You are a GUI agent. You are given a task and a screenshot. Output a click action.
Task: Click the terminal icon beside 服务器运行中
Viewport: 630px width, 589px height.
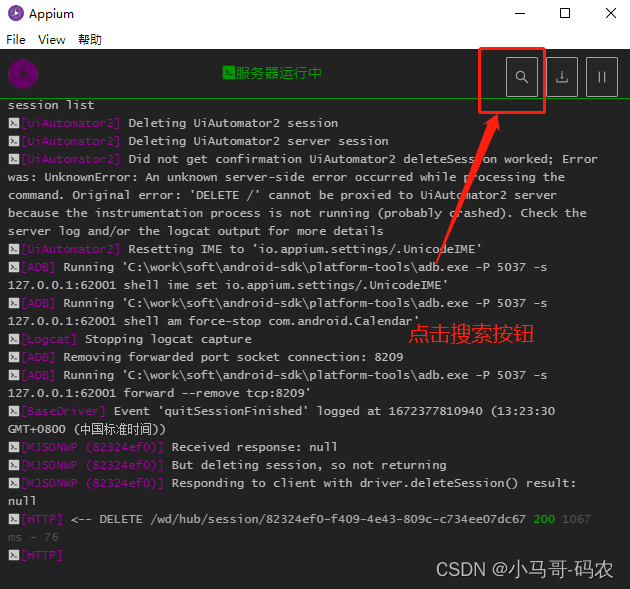[x=229, y=73]
